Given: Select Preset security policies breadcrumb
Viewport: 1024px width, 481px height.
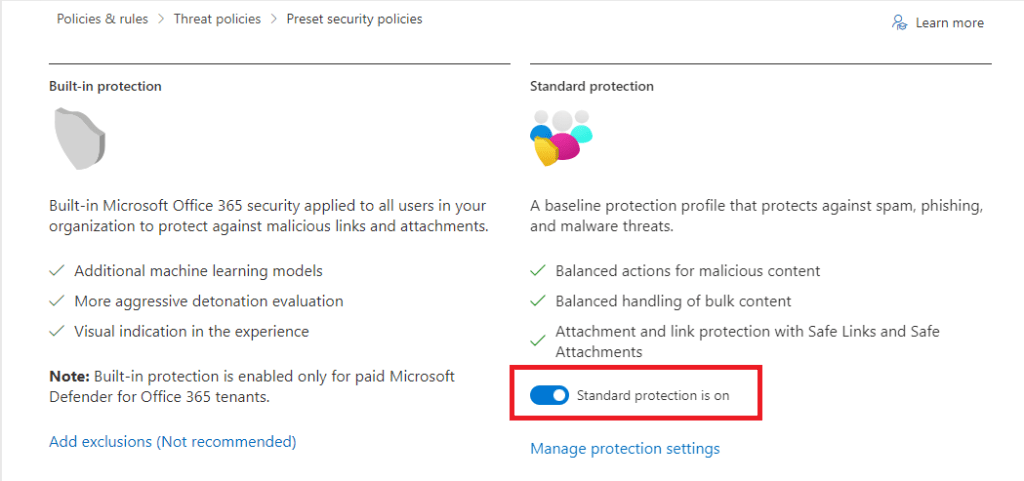Looking at the screenshot, I should point(354,19).
